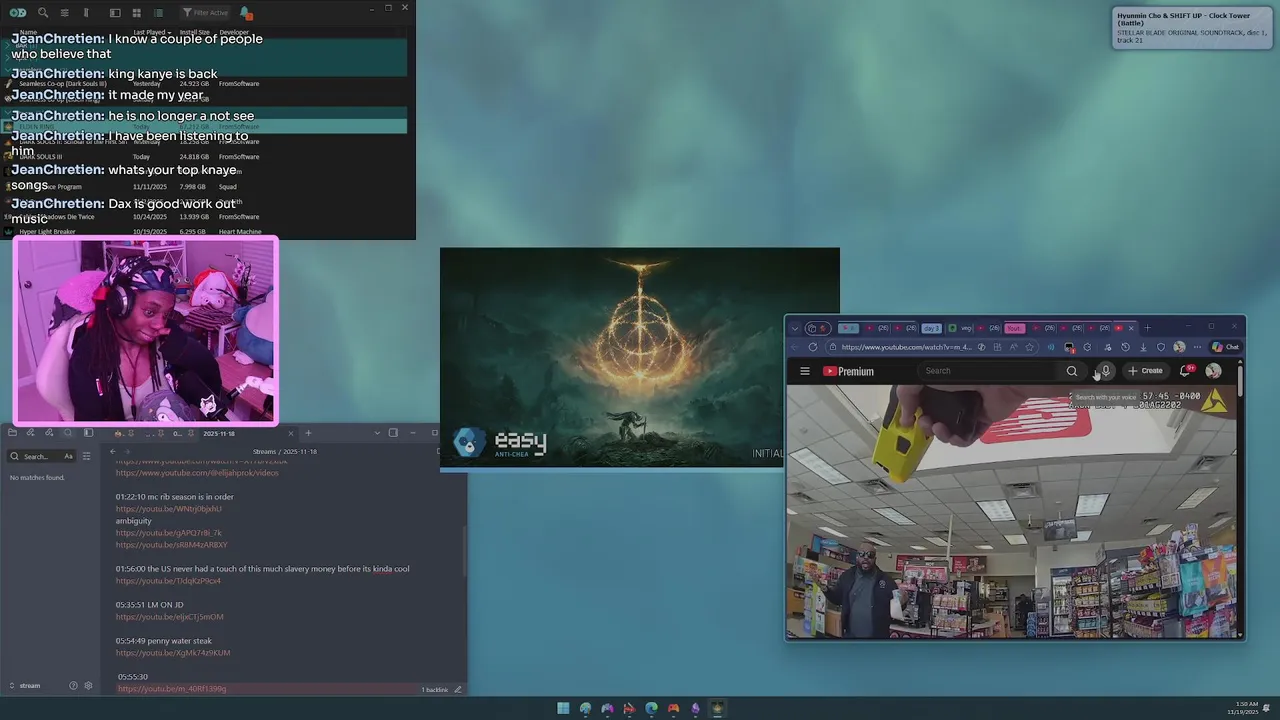Navigate back in the Obsidian note
The height and width of the screenshot is (720, 1280).
113,452
